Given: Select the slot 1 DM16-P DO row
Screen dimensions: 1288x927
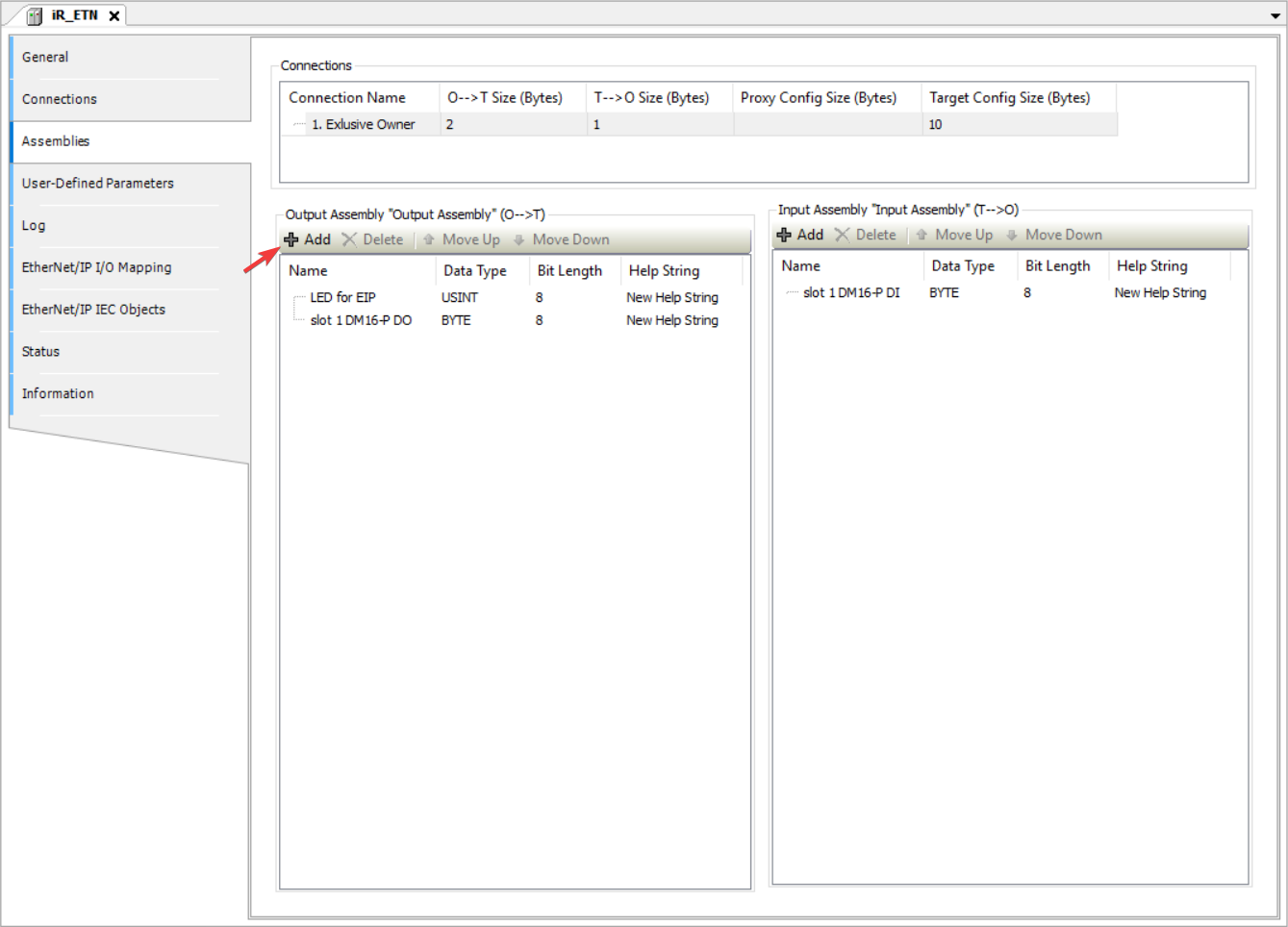Looking at the screenshot, I should coord(361,320).
